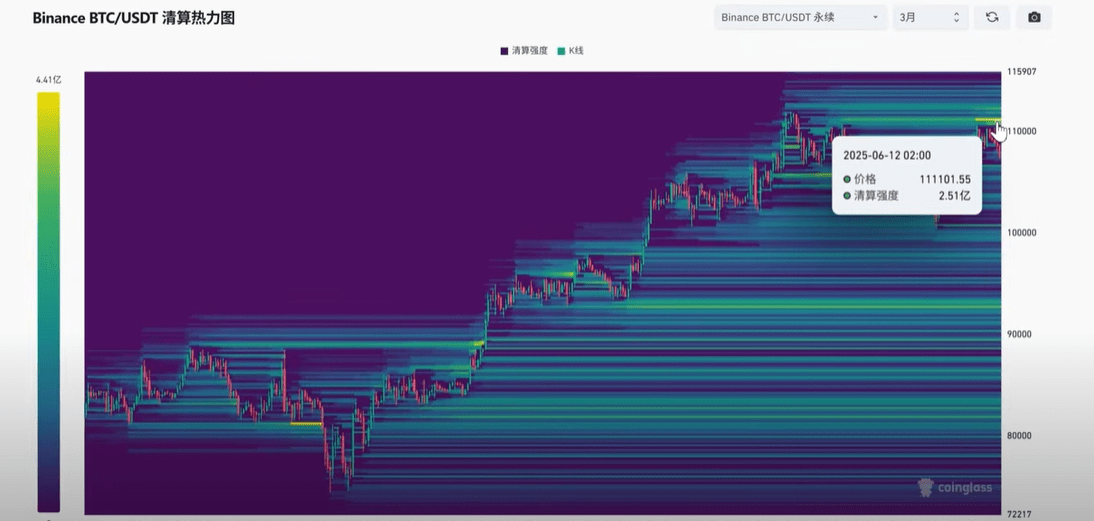Image resolution: width=1094 pixels, height=521 pixels.
Task: Click the 115907 price axis label
Action: (1020, 72)
